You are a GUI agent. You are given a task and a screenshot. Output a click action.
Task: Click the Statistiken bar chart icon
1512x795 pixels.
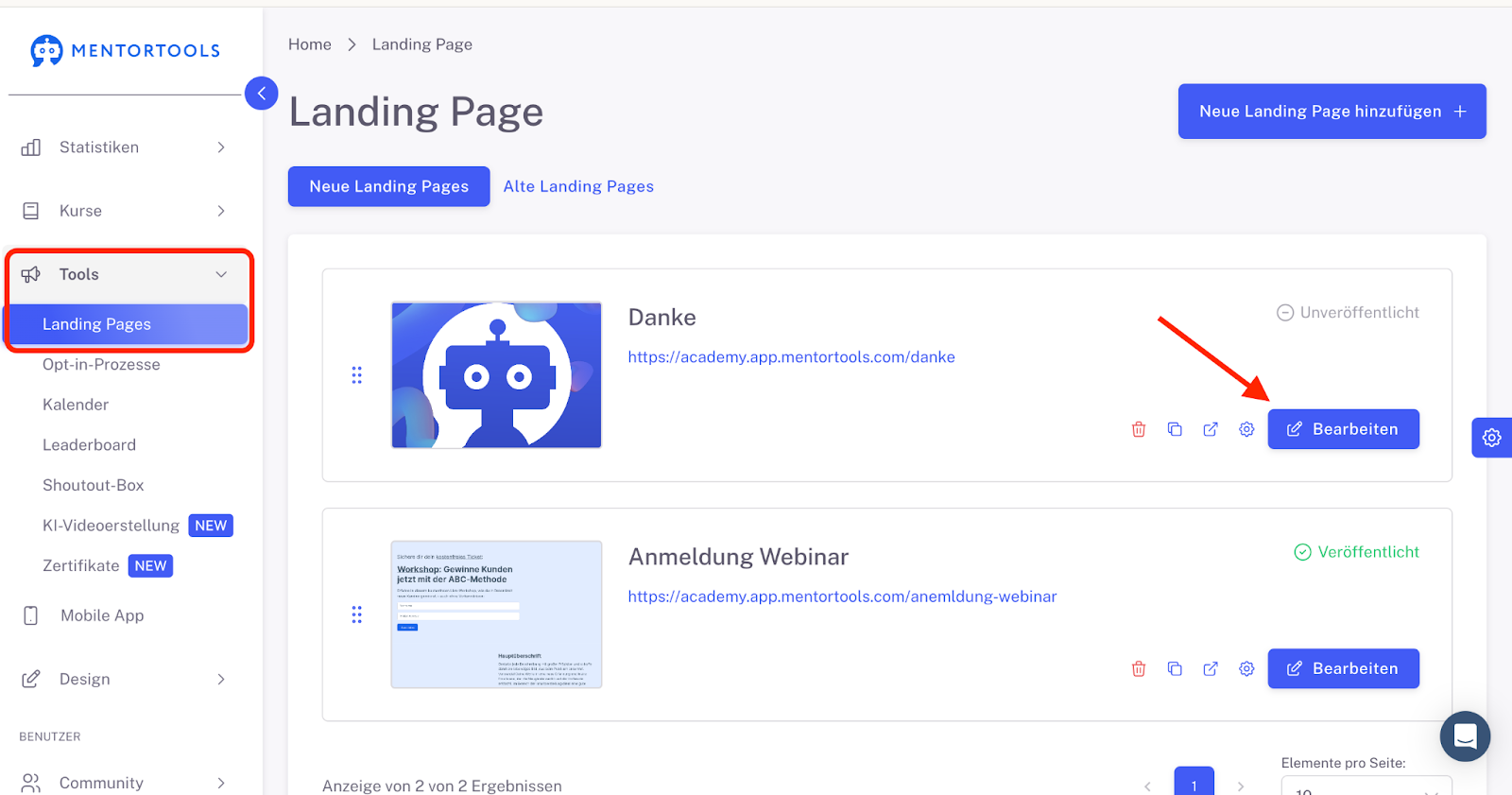[31, 147]
